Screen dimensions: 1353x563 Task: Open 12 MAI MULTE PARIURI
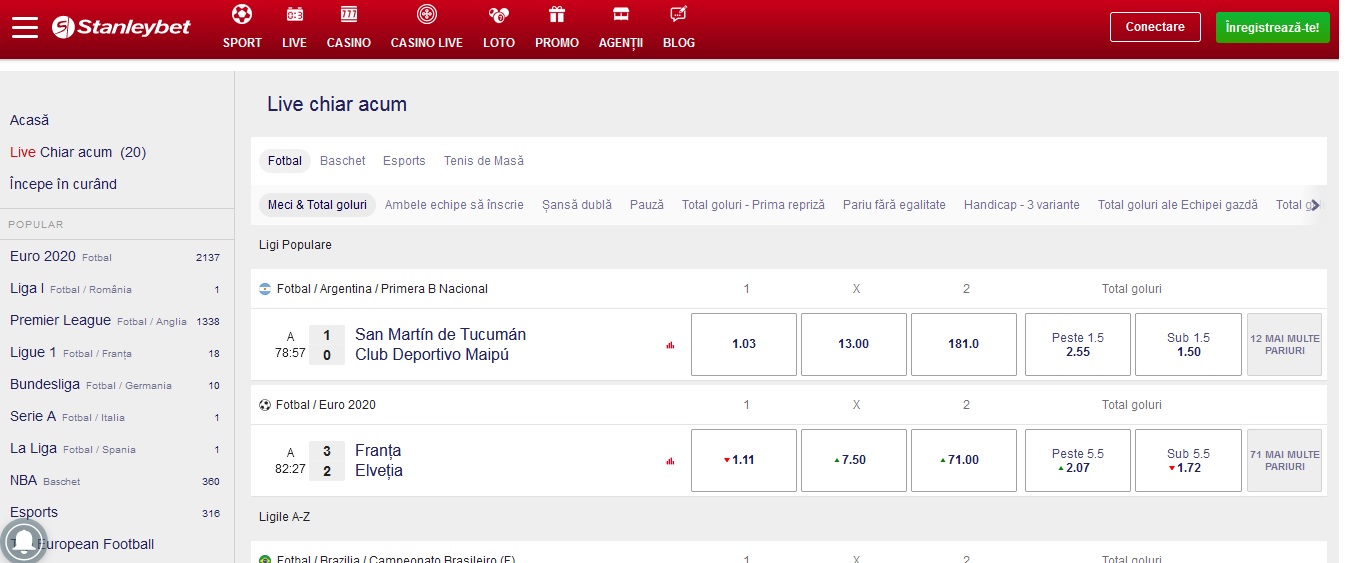[1284, 344]
